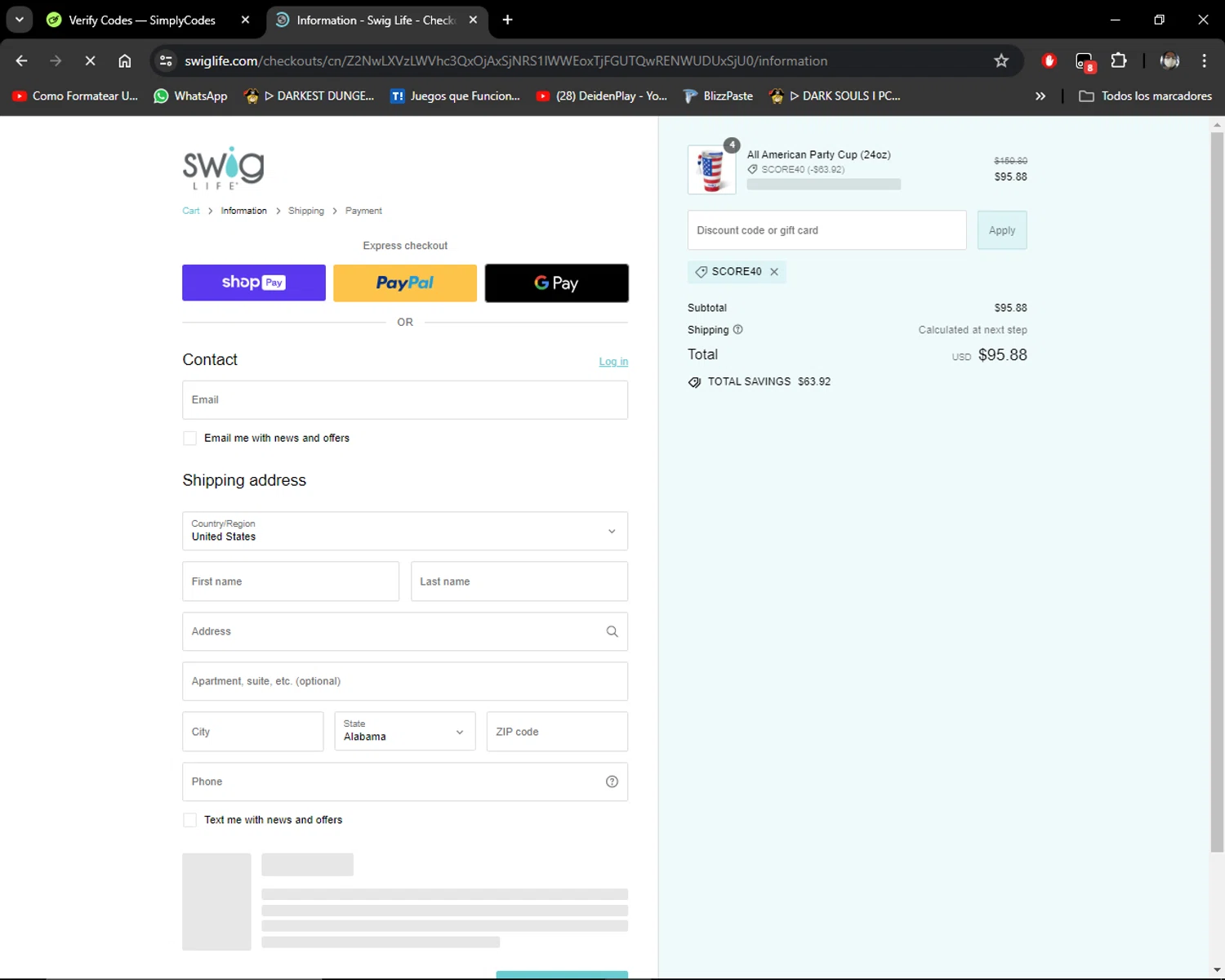Click the Apply discount button
1225x980 pixels.
(x=1002, y=230)
